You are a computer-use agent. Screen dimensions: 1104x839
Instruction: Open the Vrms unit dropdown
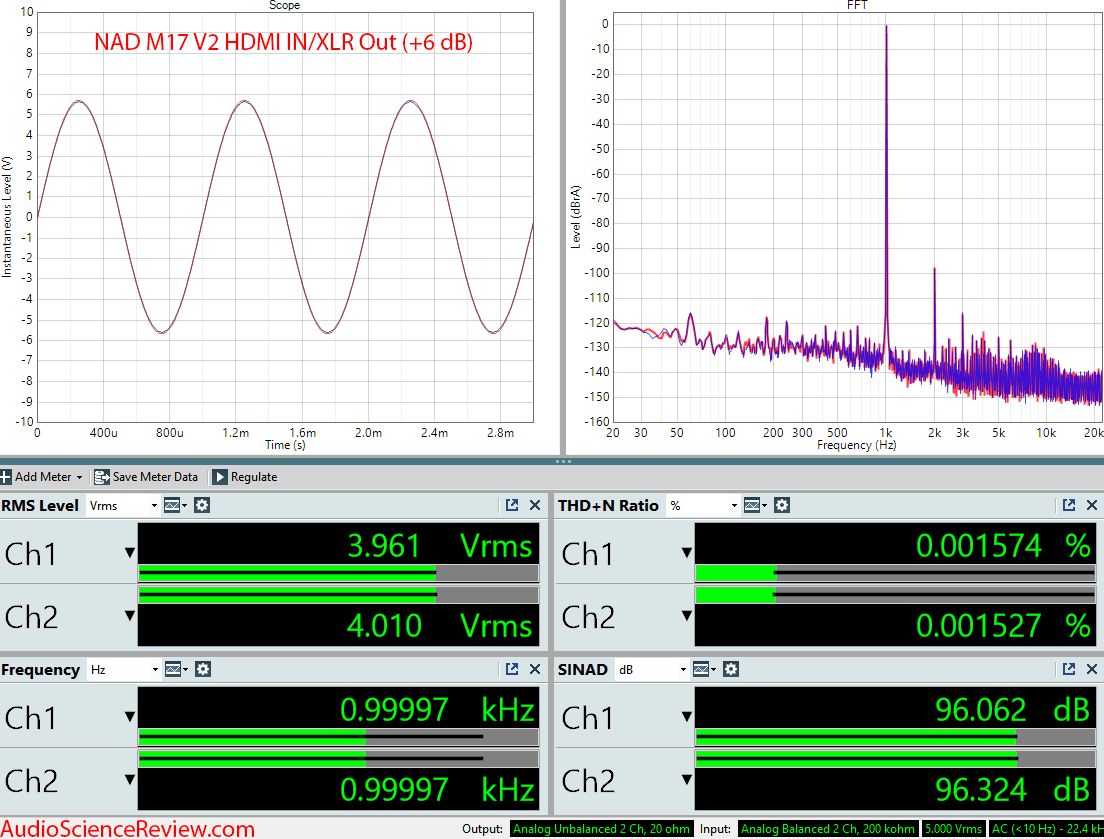[x=123, y=506]
